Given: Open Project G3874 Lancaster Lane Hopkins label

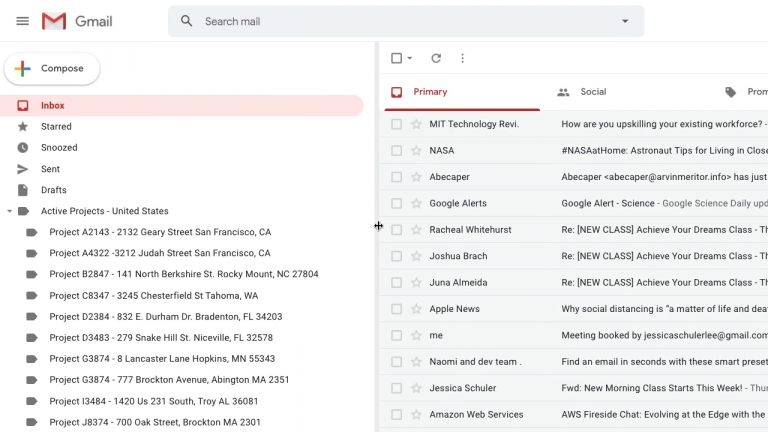Looking at the screenshot, I should coord(162,359).
